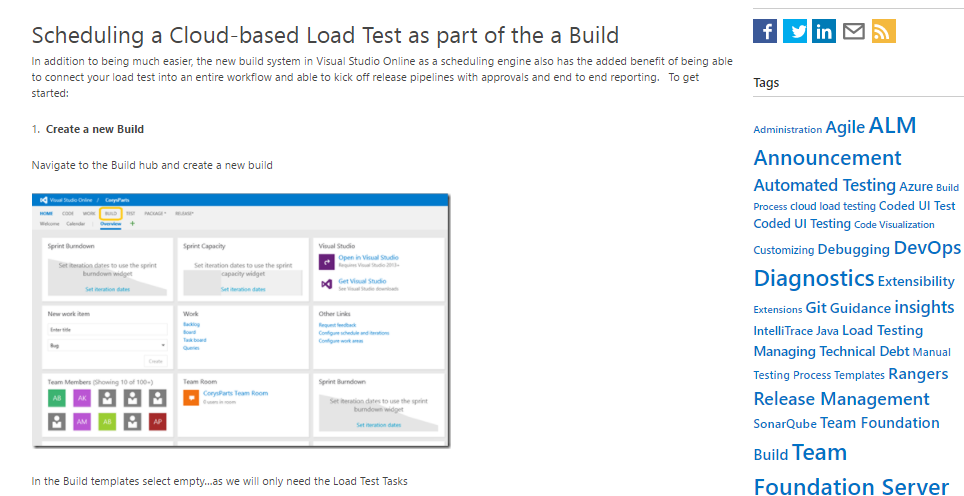Click Request feedback link
This screenshot has height=496, width=964.
pos(338,325)
